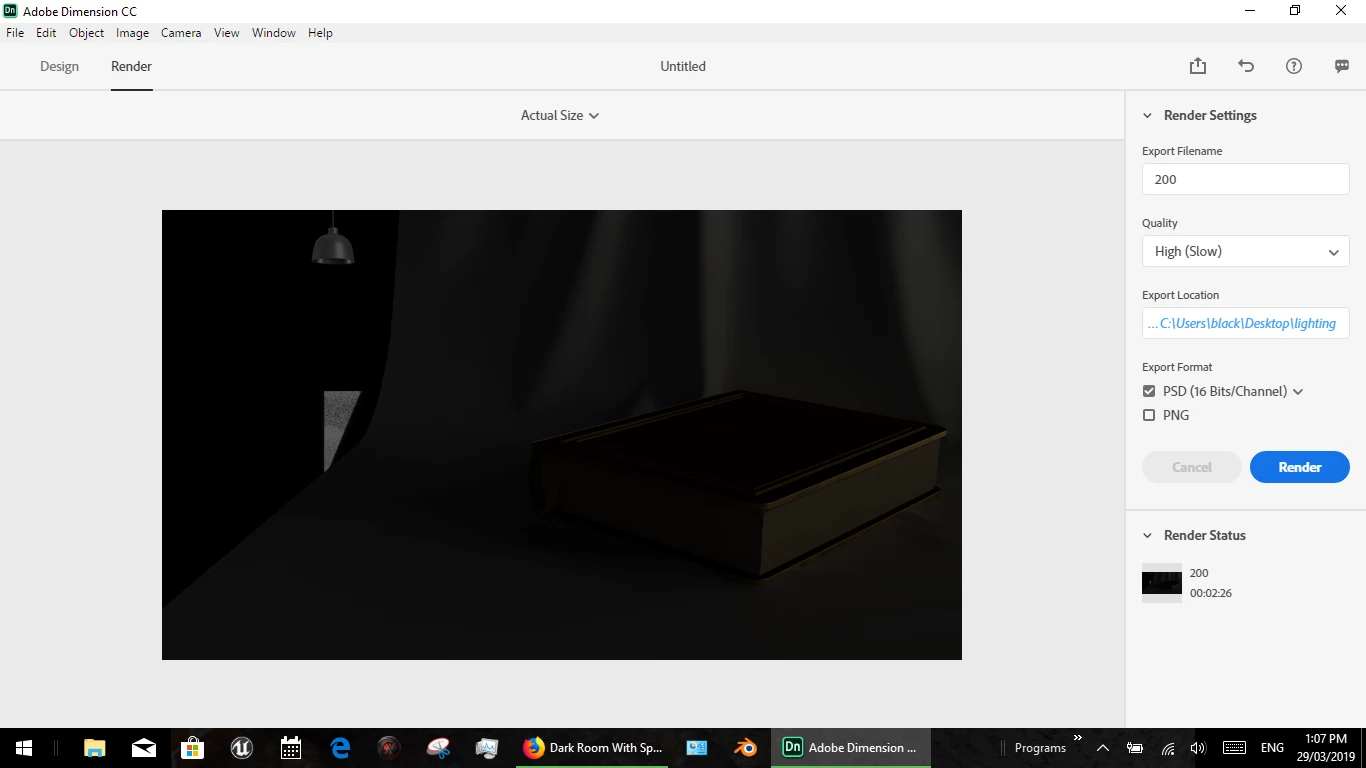
Task: Expand Programs toolbar chevron on taskbar
Action: (1078, 739)
